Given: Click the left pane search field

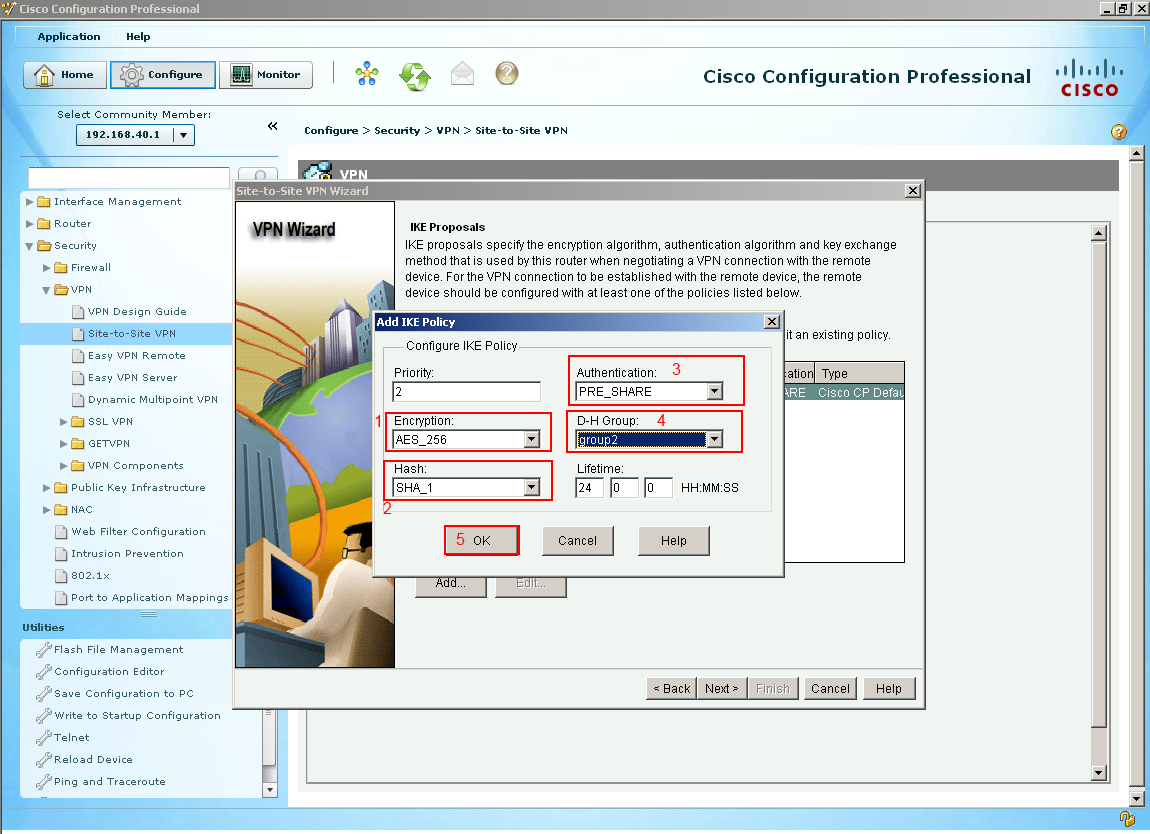Looking at the screenshot, I should pyautogui.click(x=129, y=178).
